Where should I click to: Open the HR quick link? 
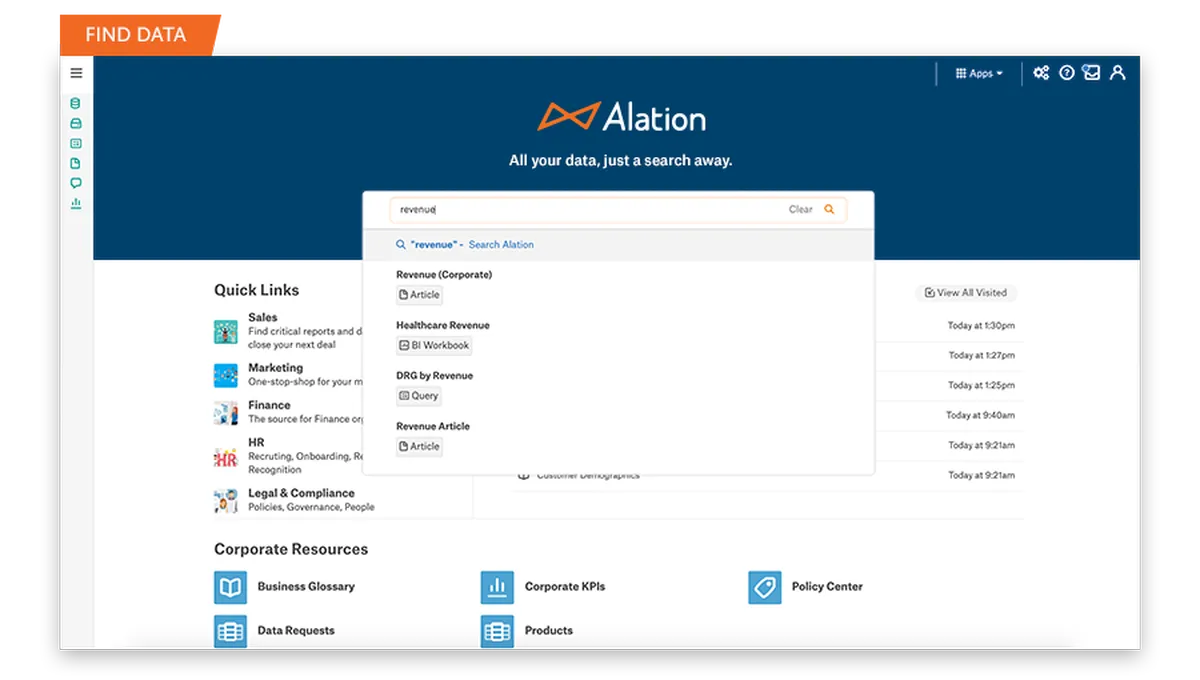coord(256,443)
